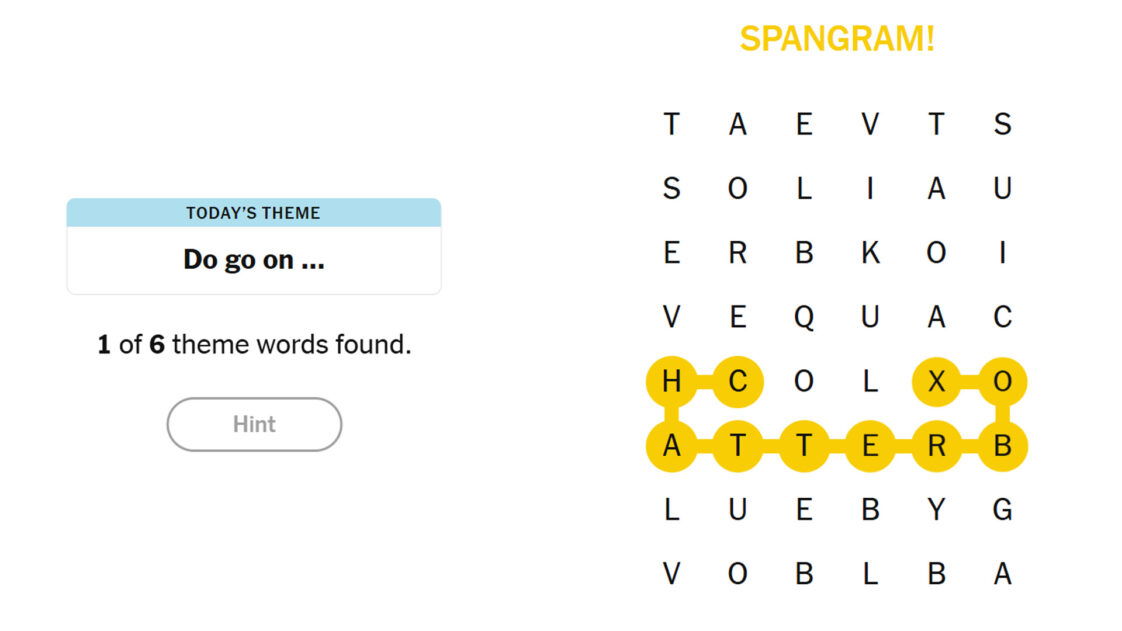
Task: Select the letter Y tile
Action: 936,510
